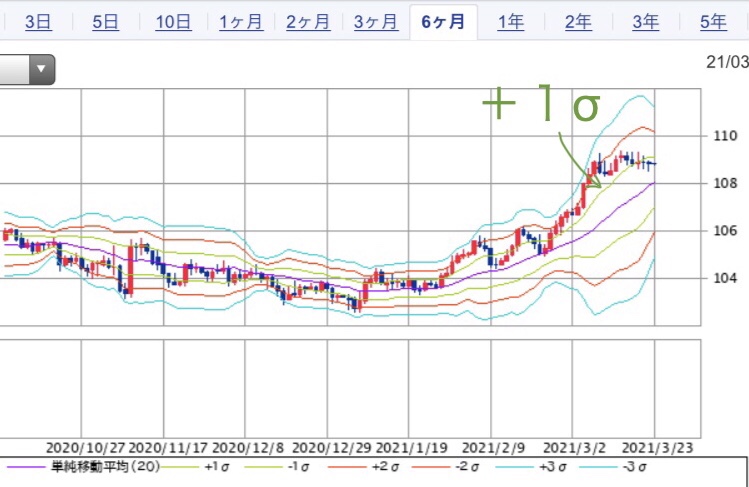Click the 単純移動平均(20) legend entry
The height and width of the screenshot is (487, 749).
(x=105, y=466)
